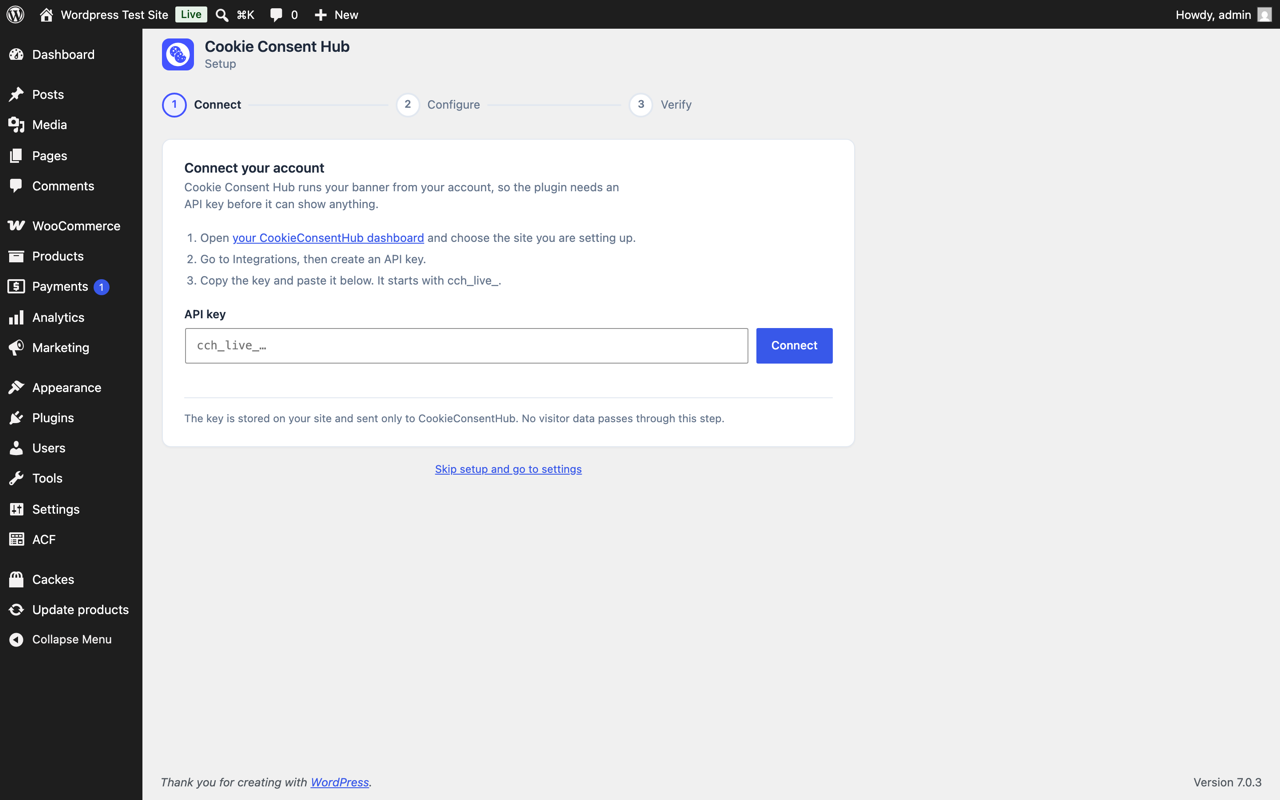1280x800 pixels.
Task: Click the Comments sidebar icon
Action: [16, 186]
